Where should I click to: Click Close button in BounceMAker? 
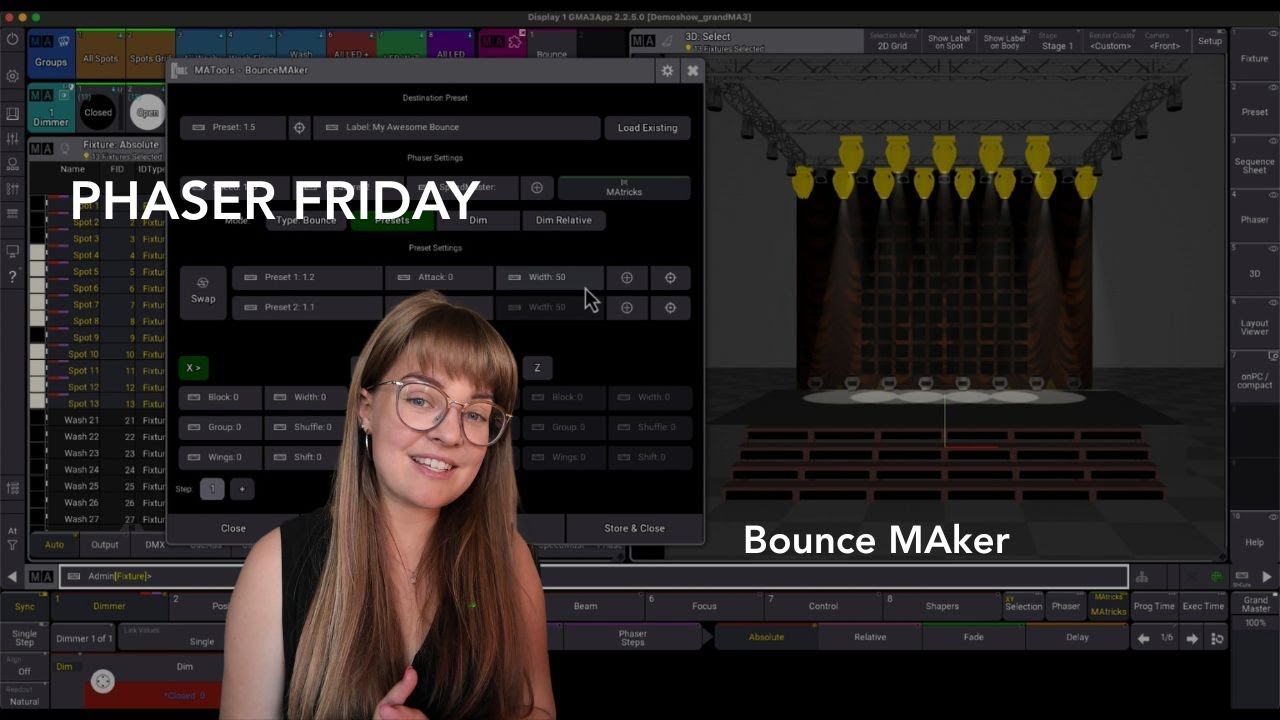pyautogui.click(x=233, y=528)
